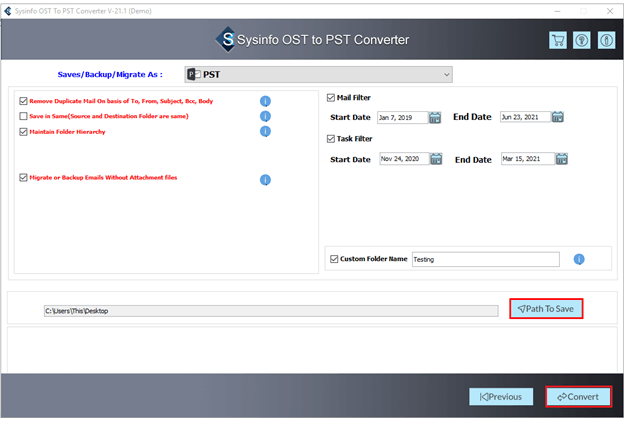624x421 pixels.
Task: Open calendar for Mail Filter End Date
Action: (x=558, y=117)
